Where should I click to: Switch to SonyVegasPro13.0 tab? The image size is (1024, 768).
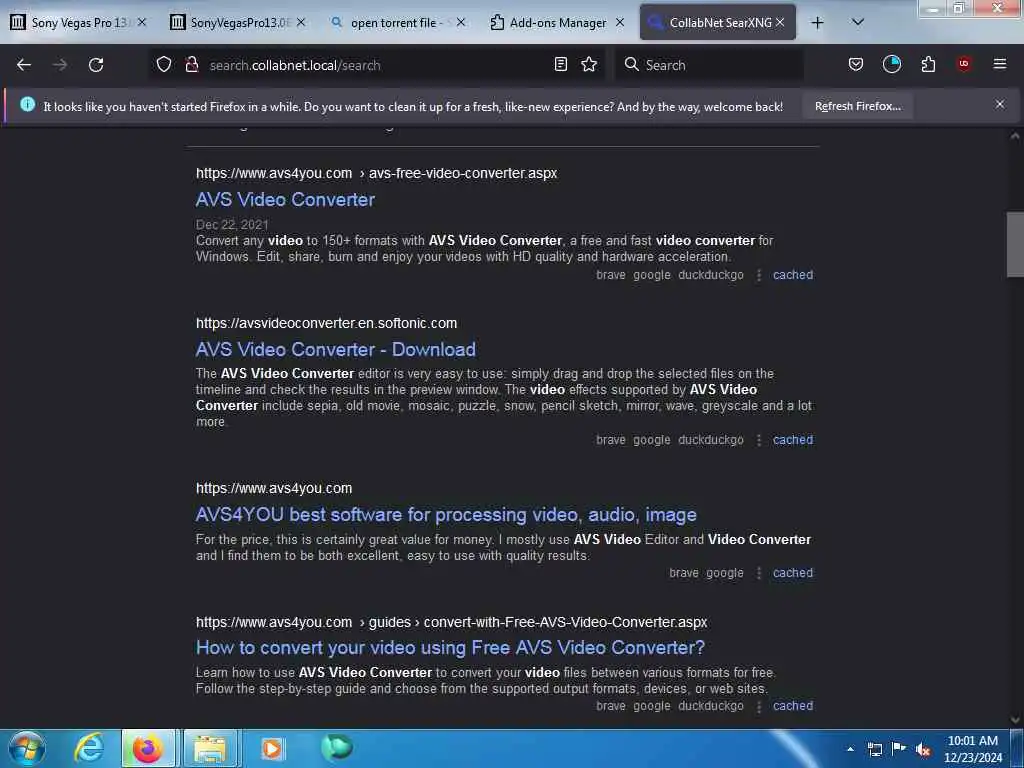(237, 22)
